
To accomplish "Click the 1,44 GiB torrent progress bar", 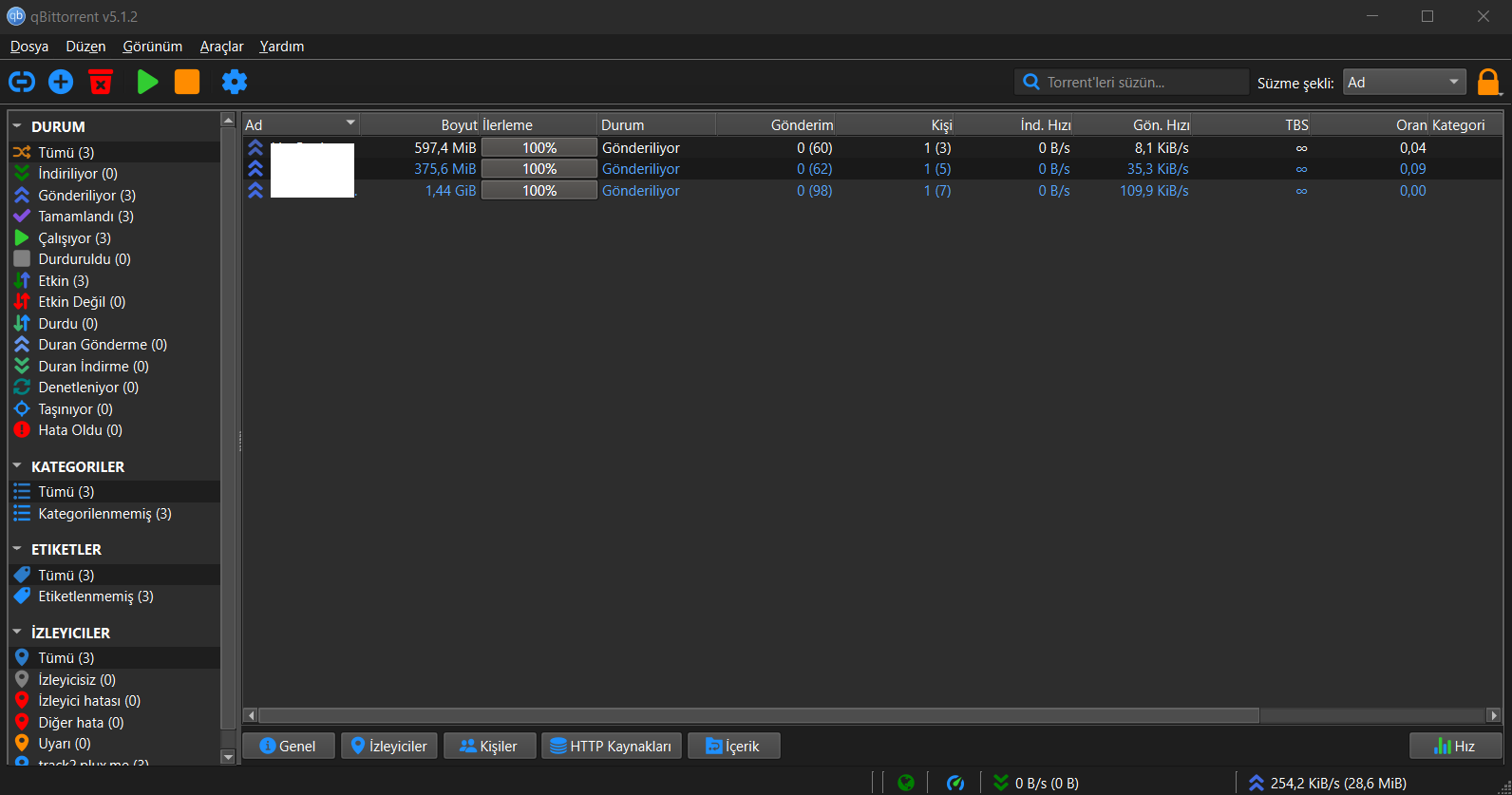I will coord(539,191).
